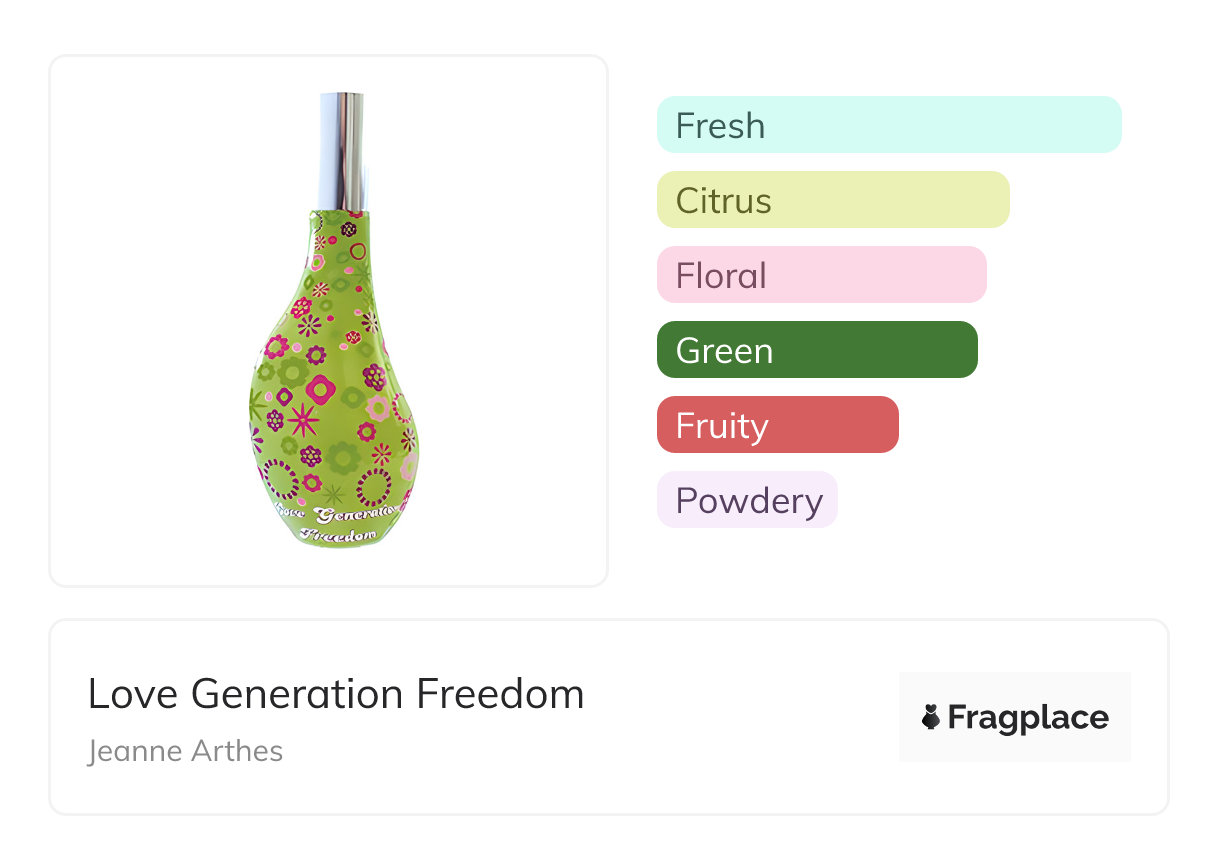Image resolution: width=1218 pixels, height=864 pixels.
Task: Click the Love Generation script on bottle
Action: pos(336,512)
